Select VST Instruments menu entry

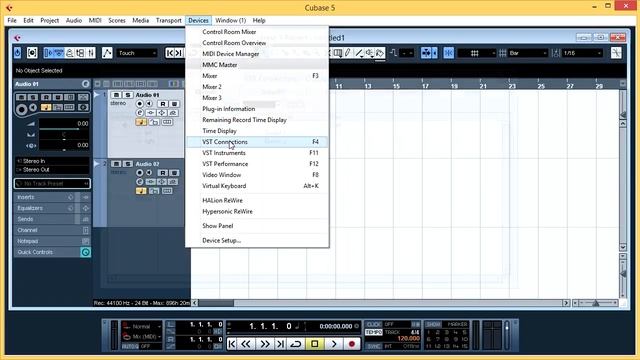click(x=257, y=153)
